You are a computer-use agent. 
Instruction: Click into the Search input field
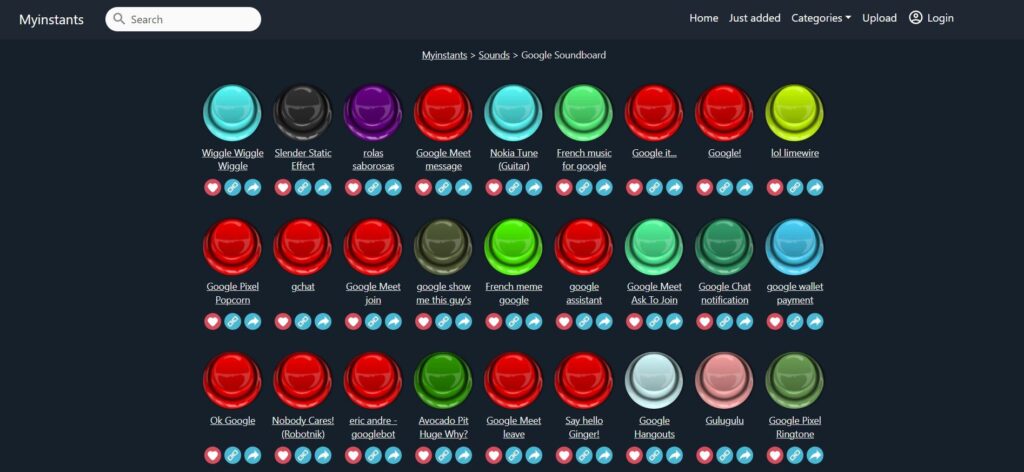pos(190,19)
